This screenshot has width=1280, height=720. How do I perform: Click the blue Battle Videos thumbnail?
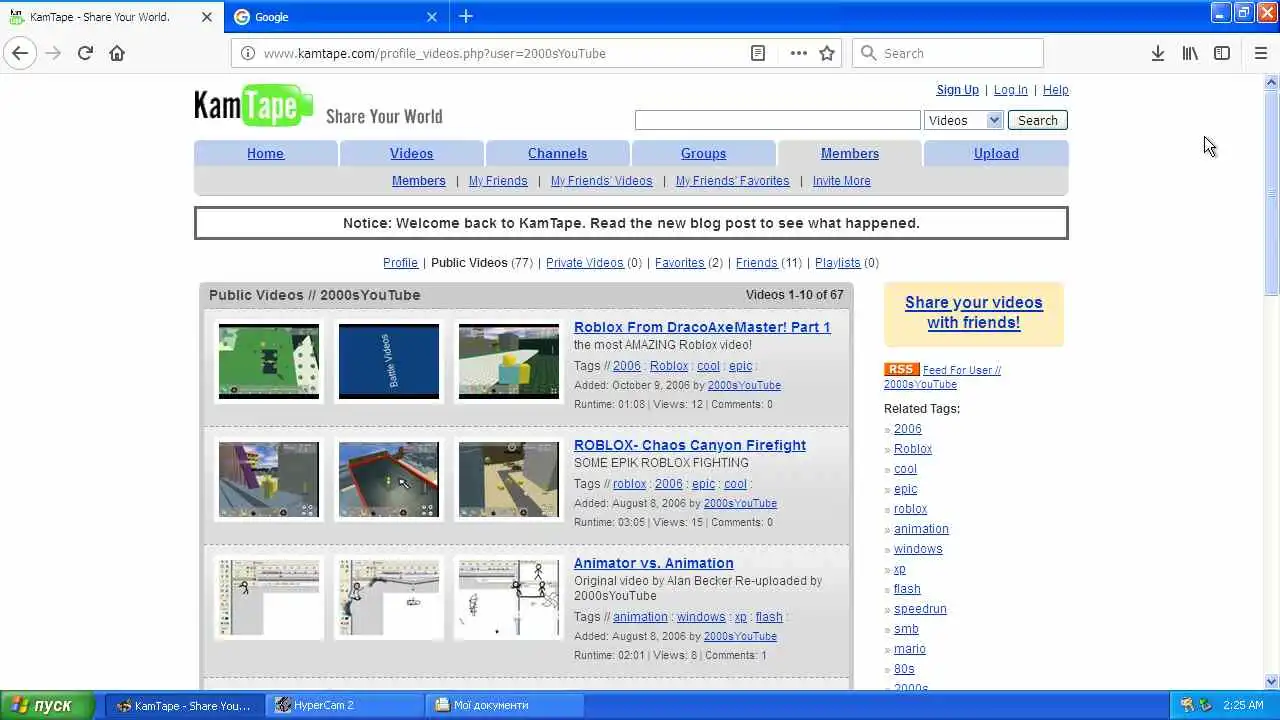[388, 361]
